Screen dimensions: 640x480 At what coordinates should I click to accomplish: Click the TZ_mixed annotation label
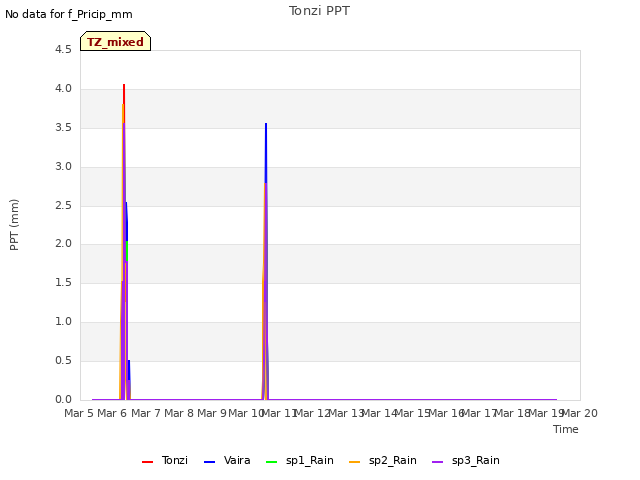[x=116, y=41]
